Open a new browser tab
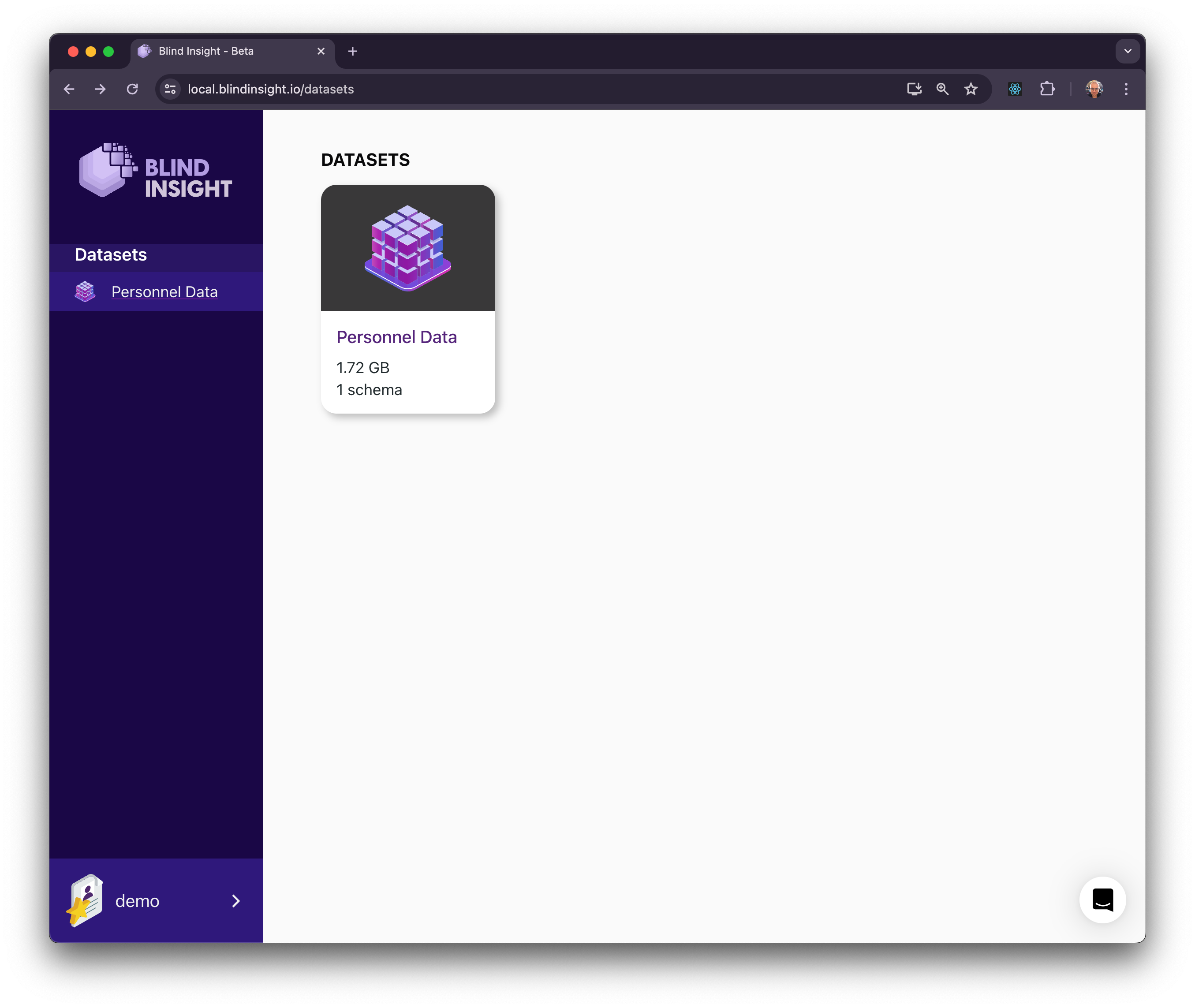This screenshot has height=1008, width=1195. click(353, 52)
